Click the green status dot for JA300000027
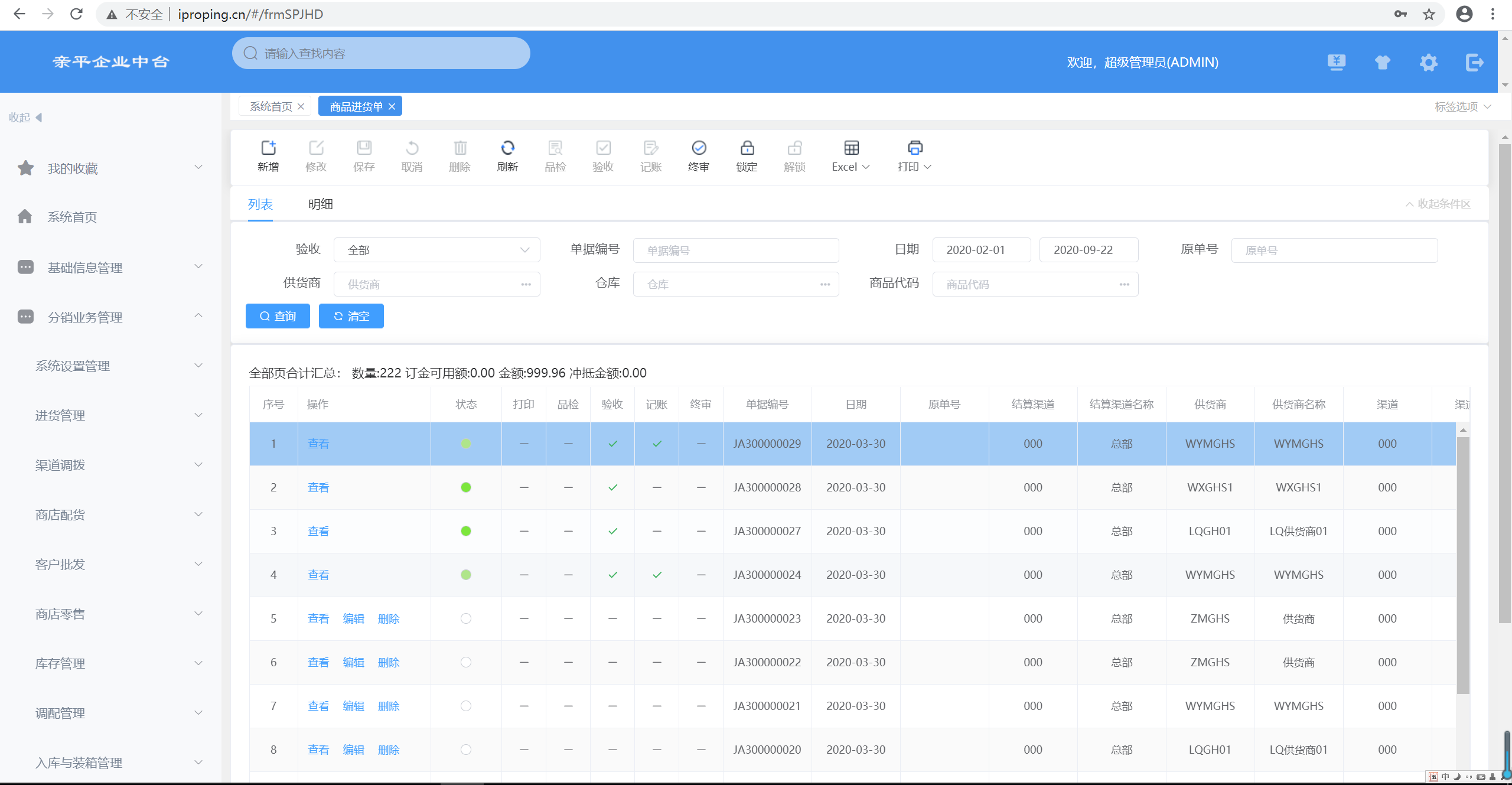The width and height of the screenshot is (1512, 785). (x=466, y=531)
